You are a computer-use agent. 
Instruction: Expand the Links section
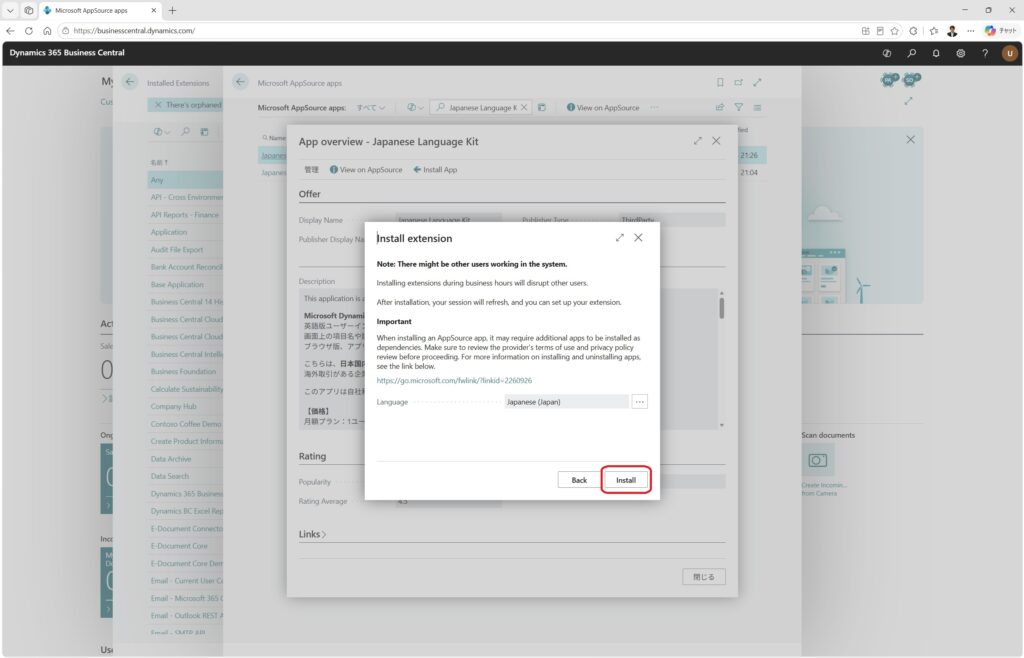[x=312, y=534]
